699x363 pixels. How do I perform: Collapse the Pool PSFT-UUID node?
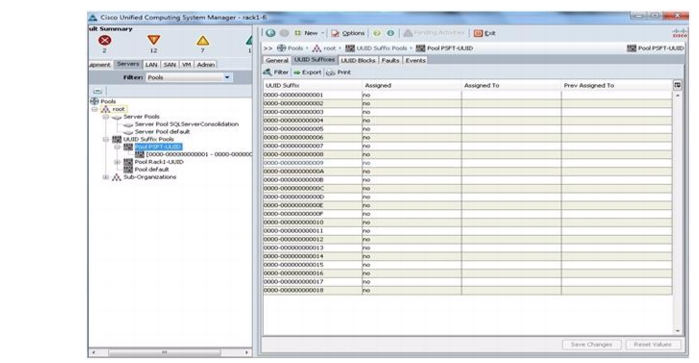point(117,147)
